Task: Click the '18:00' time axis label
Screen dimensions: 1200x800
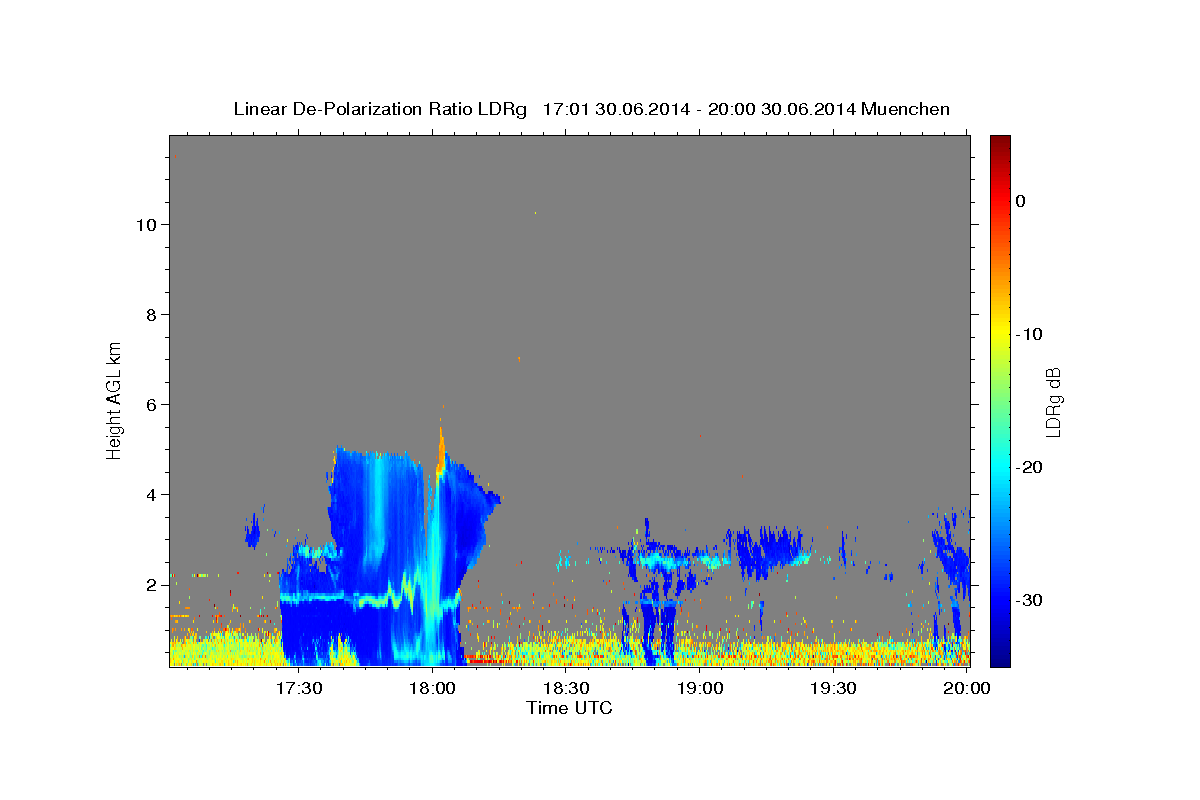Action: pos(433,688)
